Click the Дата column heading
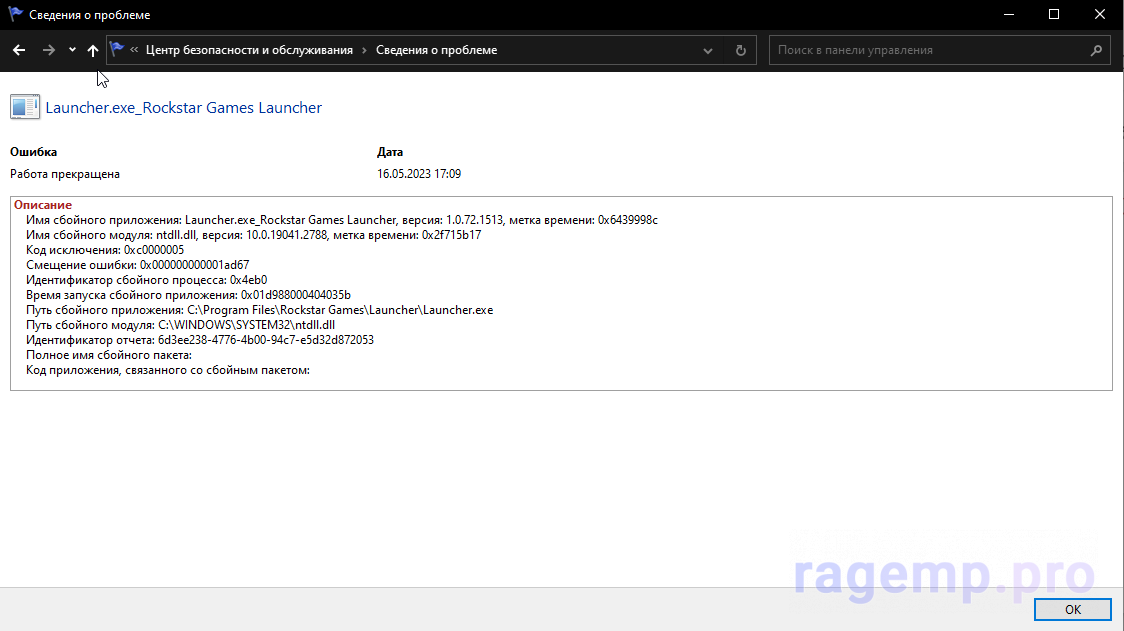Viewport: 1124px width, 631px height. tap(390, 152)
